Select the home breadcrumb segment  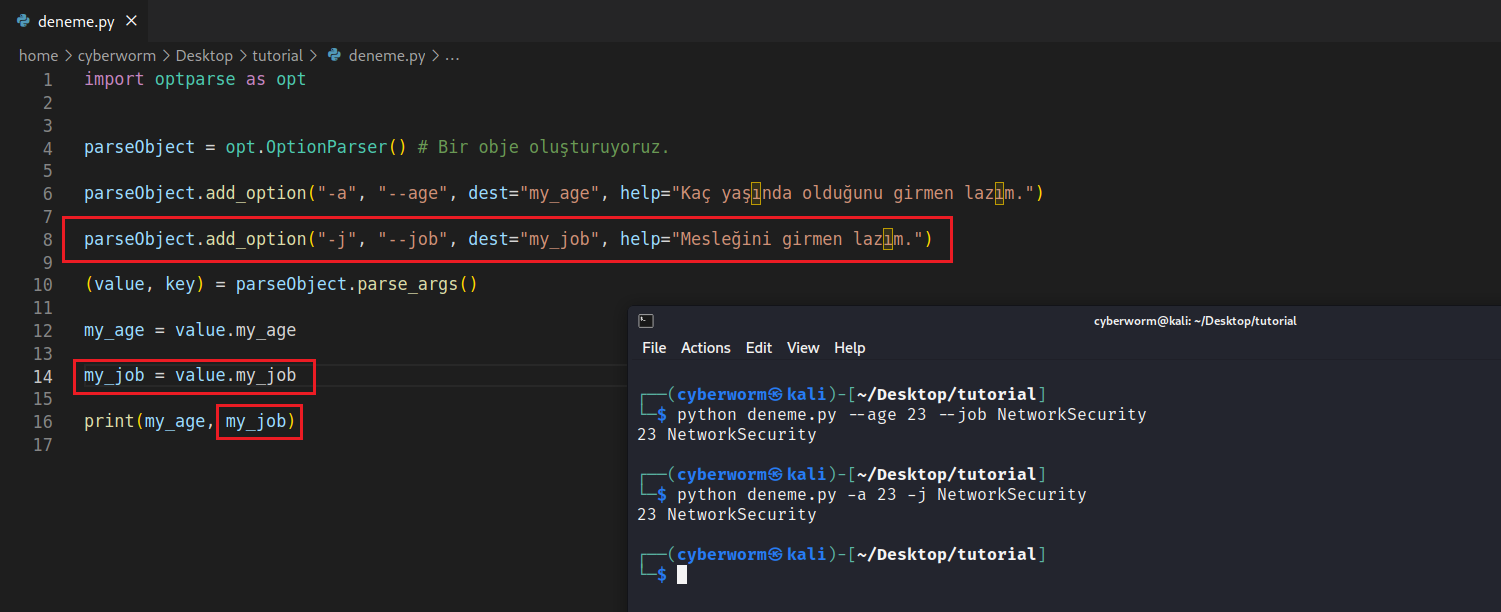coord(38,56)
